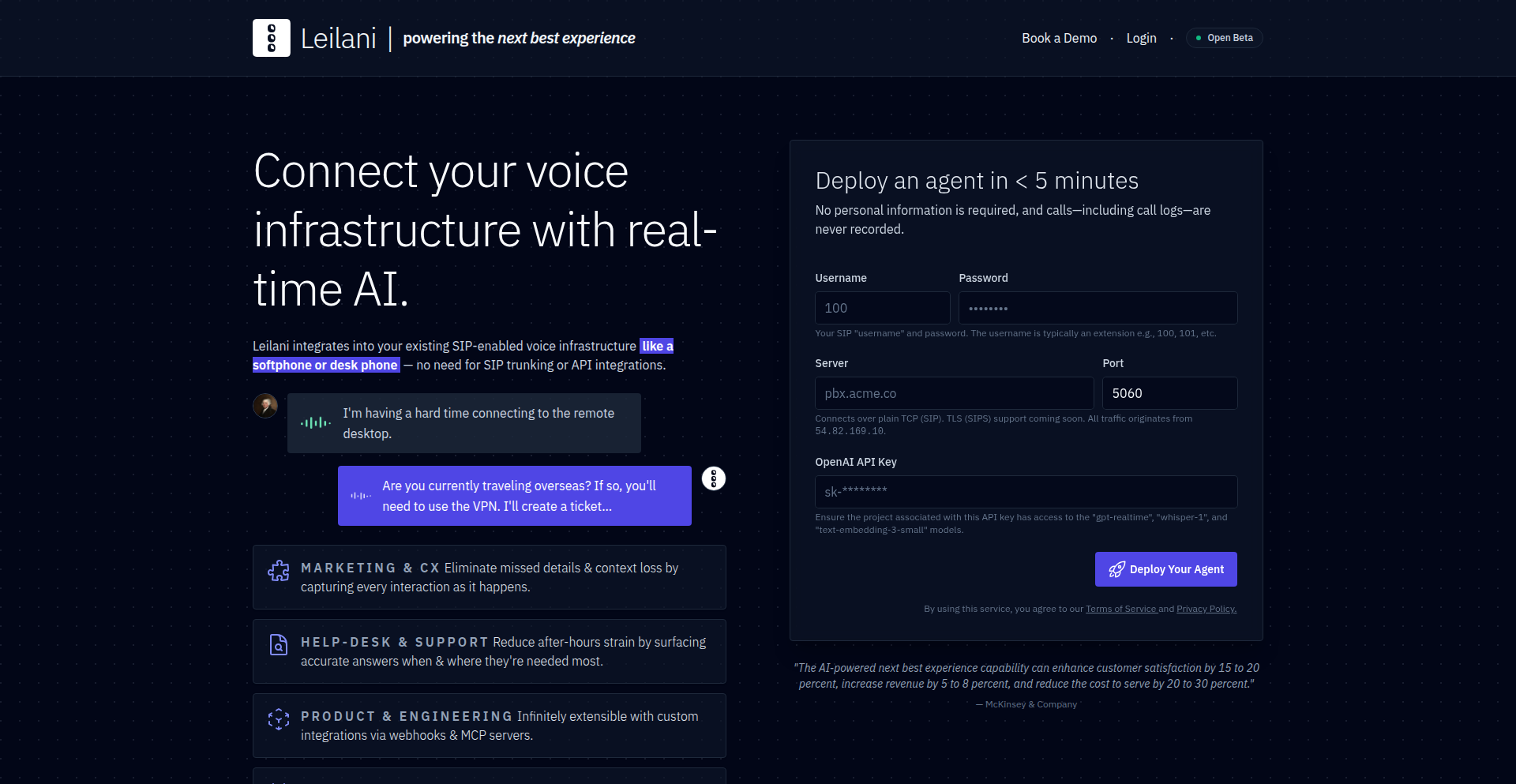Click the expand-arrows icon beside Product & Engineering
This screenshot has height=784, width=1516.
pos(279,718)
